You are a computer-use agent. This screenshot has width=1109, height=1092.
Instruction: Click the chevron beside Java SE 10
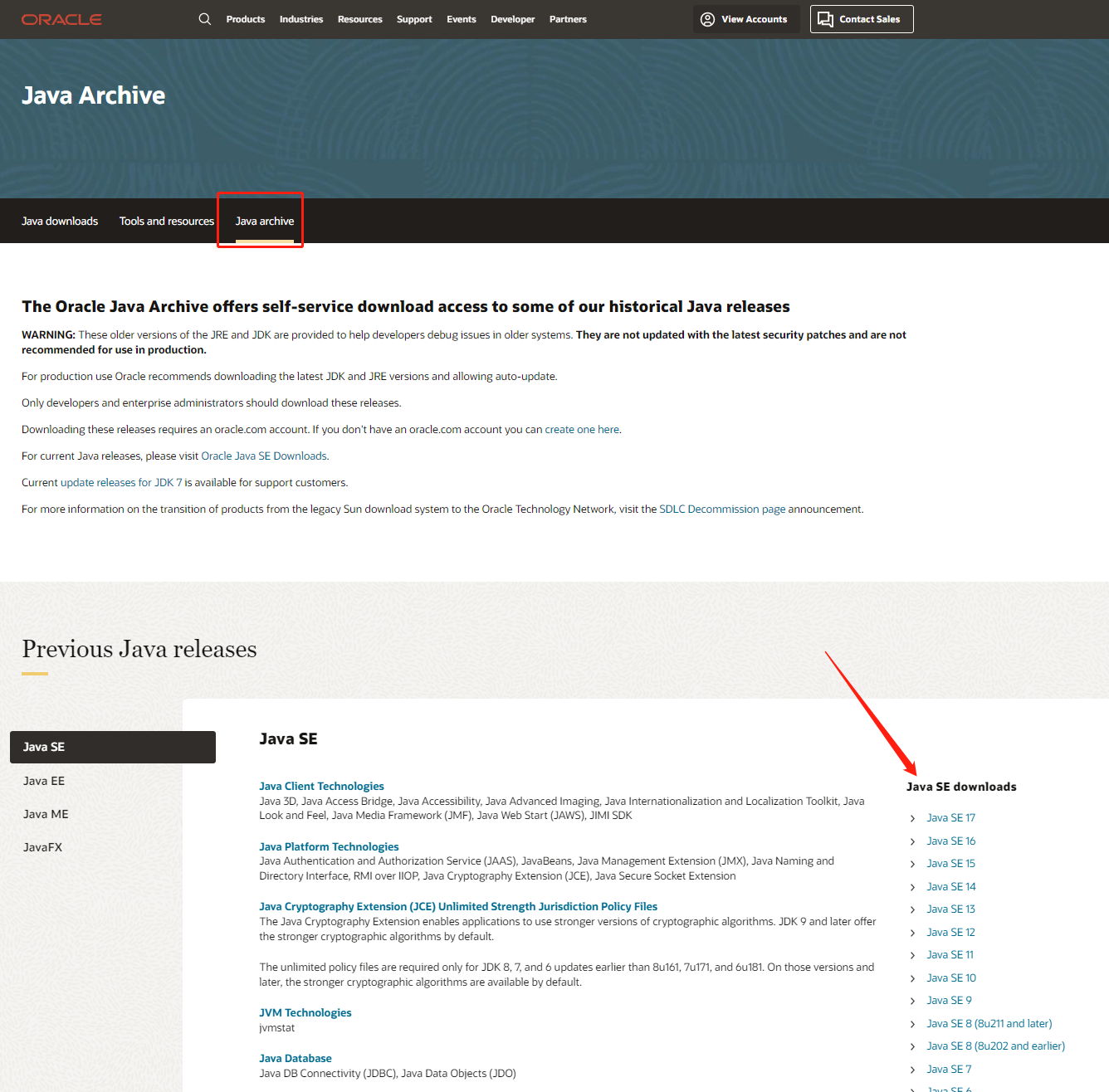(x=912, y=978)
